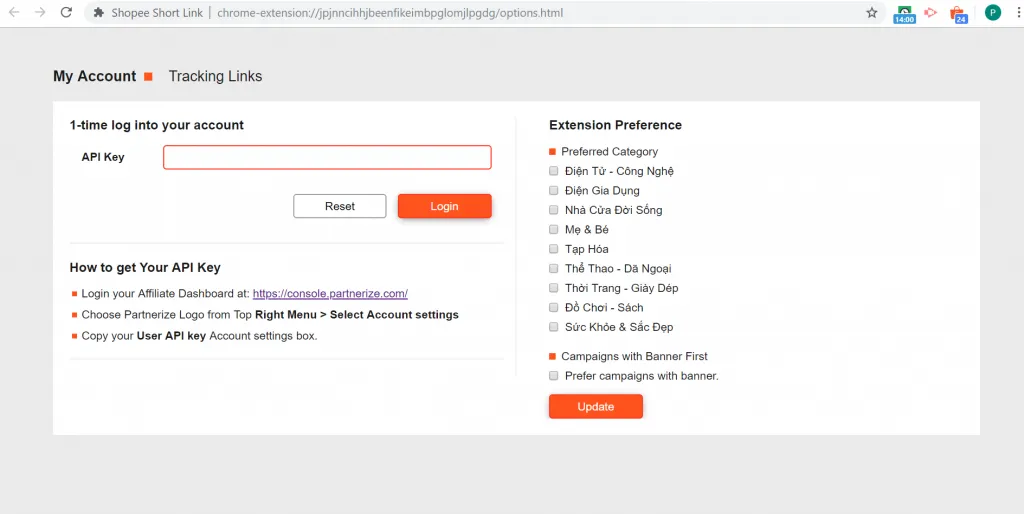The height and width of the screenshot is (514, 1024).
Task: Enable Prefer campaigns with banner option
Action: [554, 376]
